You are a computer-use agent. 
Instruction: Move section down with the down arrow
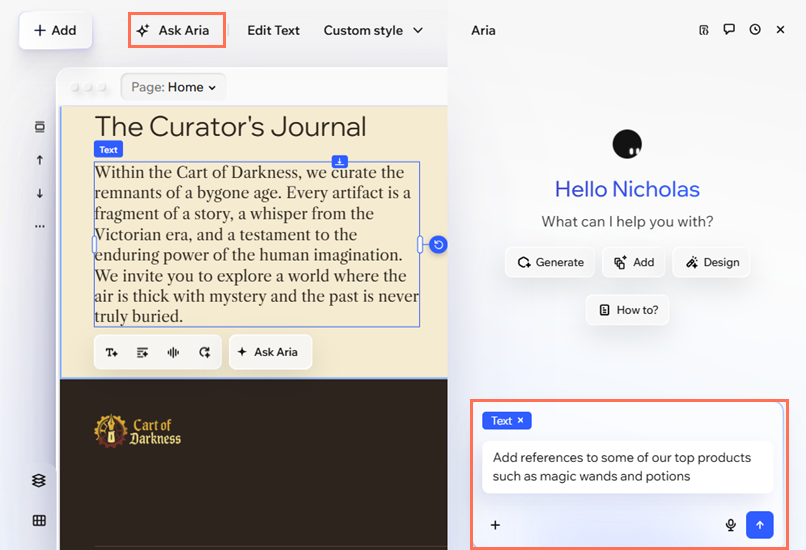(40, 193)
